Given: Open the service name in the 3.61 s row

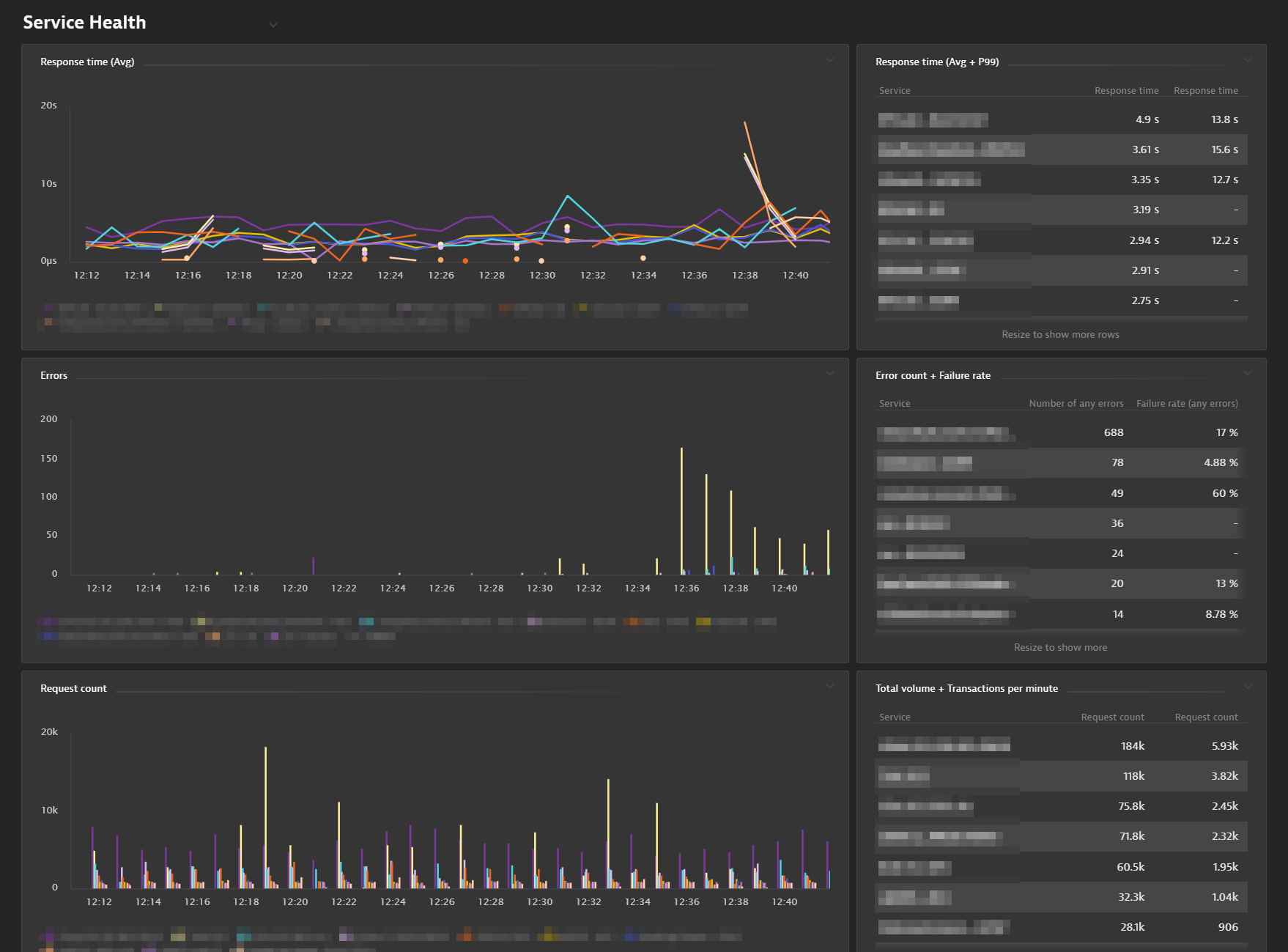Looking at the screenshot, I should click(951, 150).
